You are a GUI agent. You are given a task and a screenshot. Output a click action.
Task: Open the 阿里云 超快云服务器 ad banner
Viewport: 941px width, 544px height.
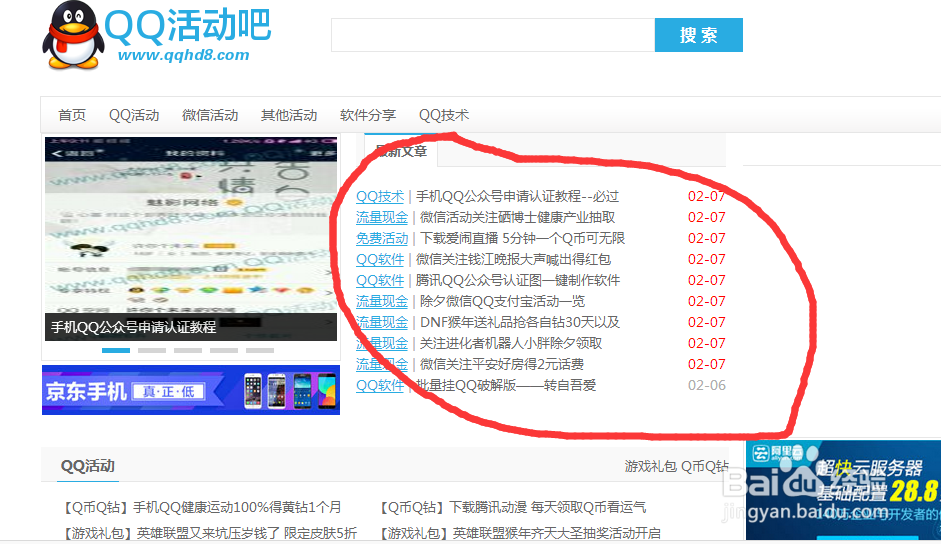tap(843, 490)
